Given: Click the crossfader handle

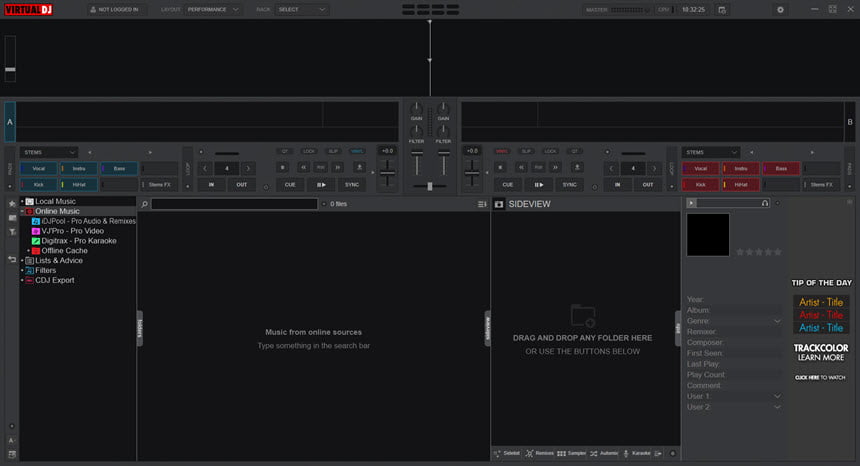Looking at the screenshot, I should point(429,186).
